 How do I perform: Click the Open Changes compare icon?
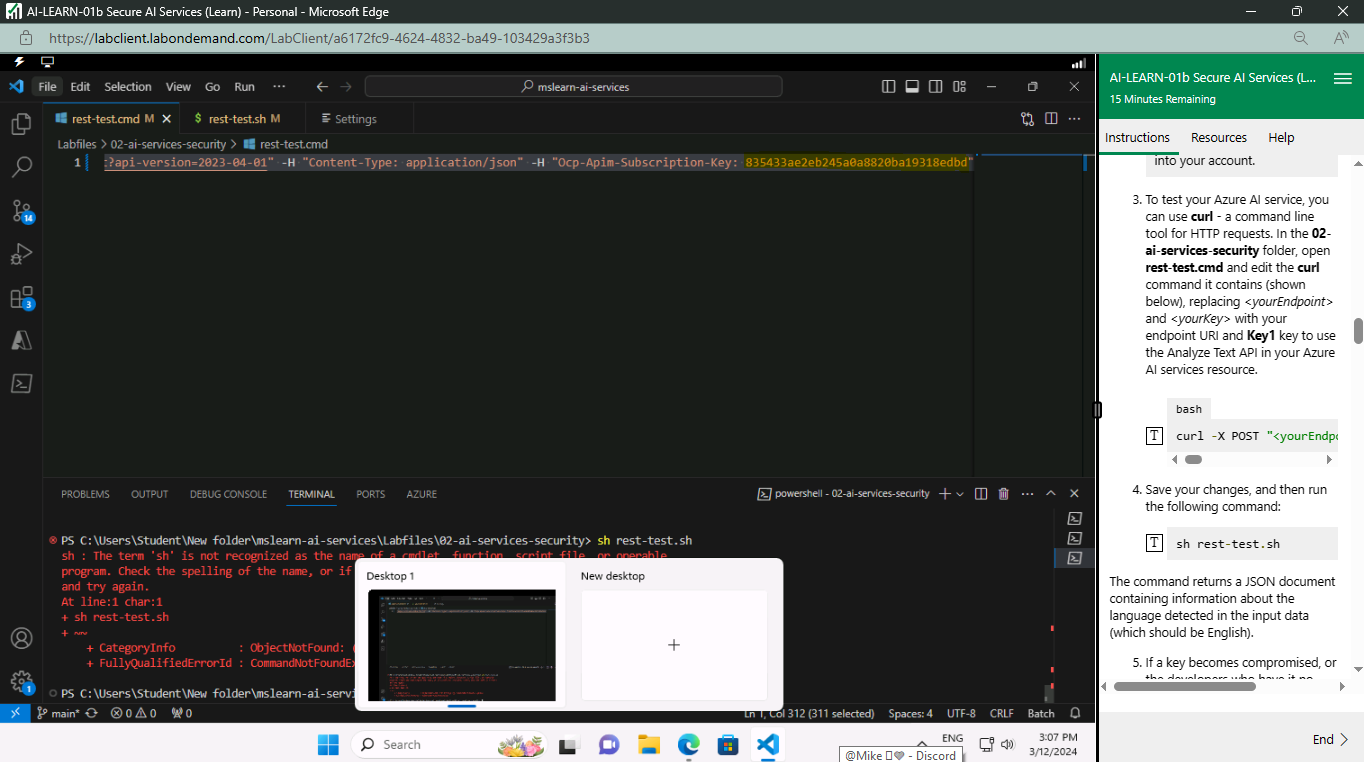point(1027,118)
